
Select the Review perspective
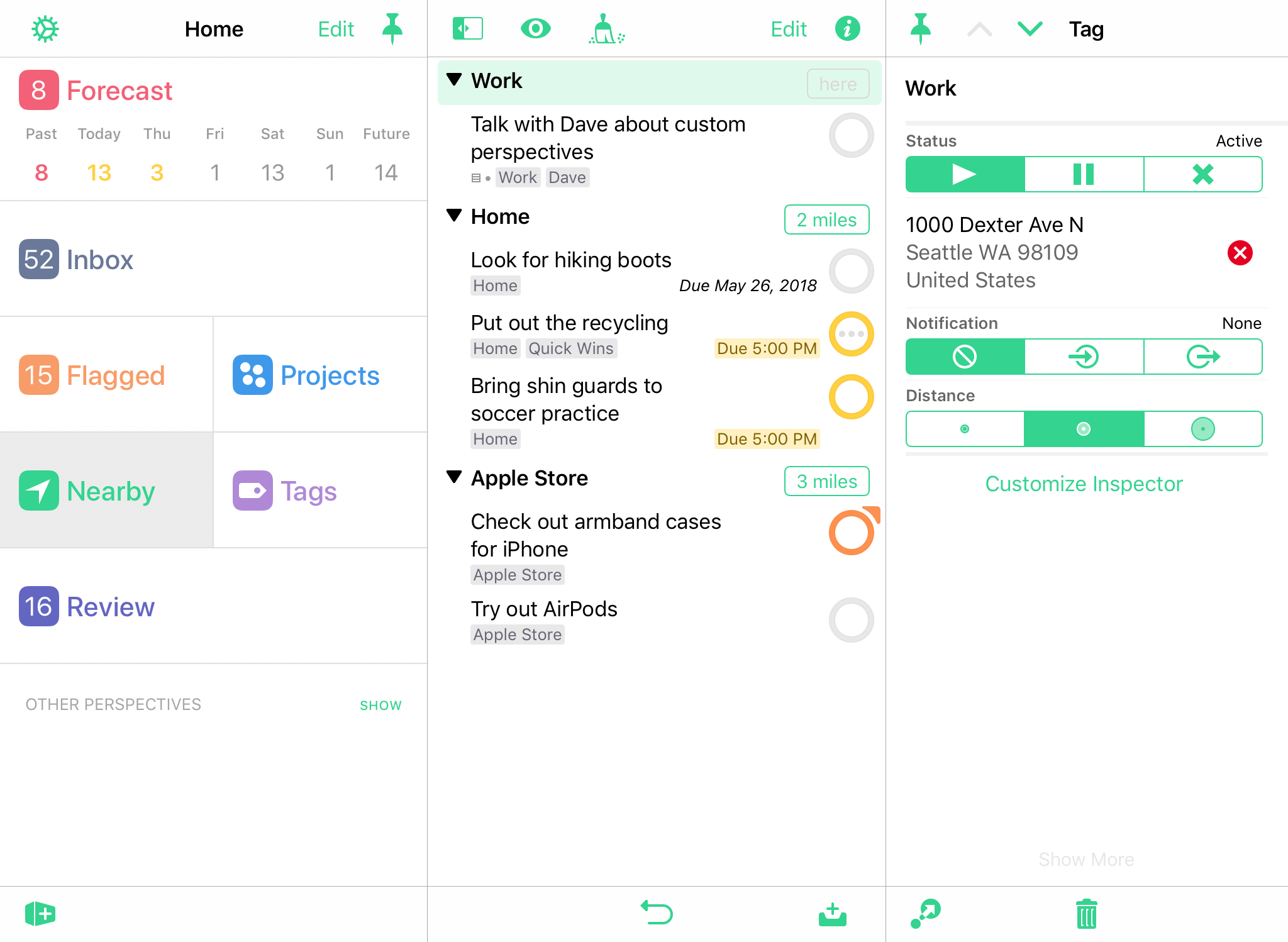pos(111,605)
